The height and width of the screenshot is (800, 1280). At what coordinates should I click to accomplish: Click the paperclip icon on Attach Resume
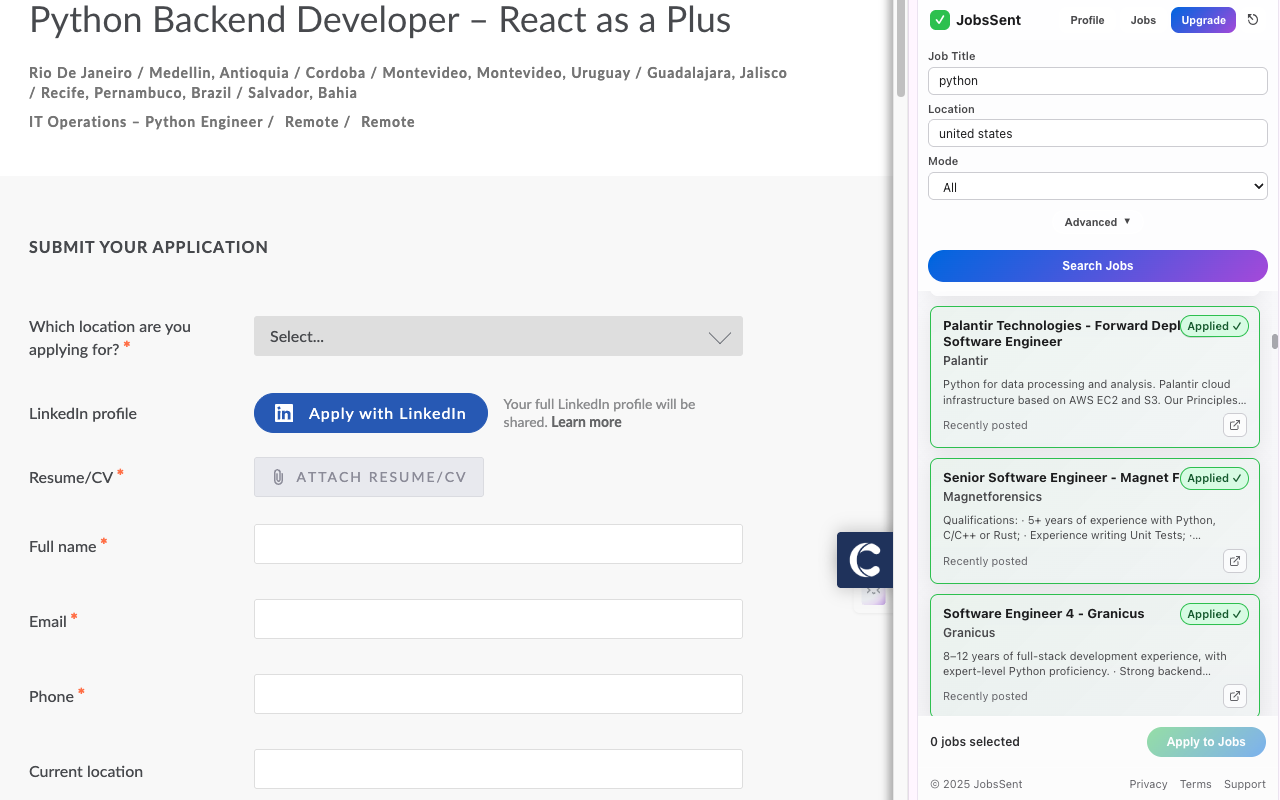[278, 477]
